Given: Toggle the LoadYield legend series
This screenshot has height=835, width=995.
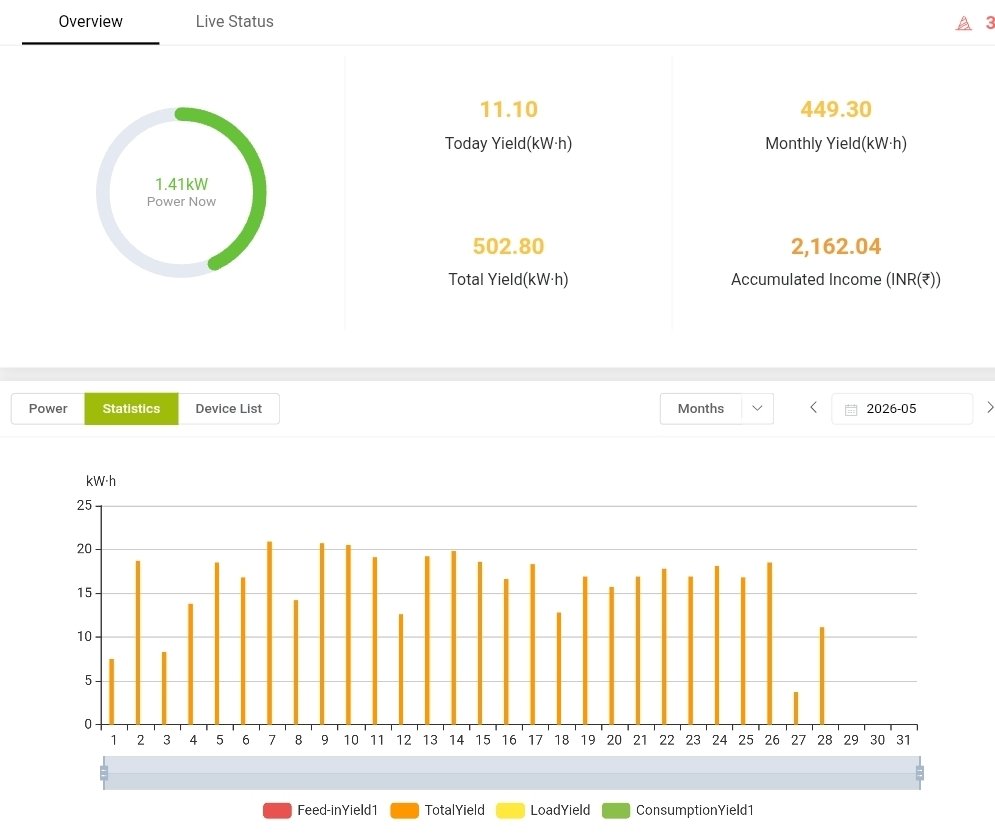Looking at the screenshot, I should click(543, 810).
